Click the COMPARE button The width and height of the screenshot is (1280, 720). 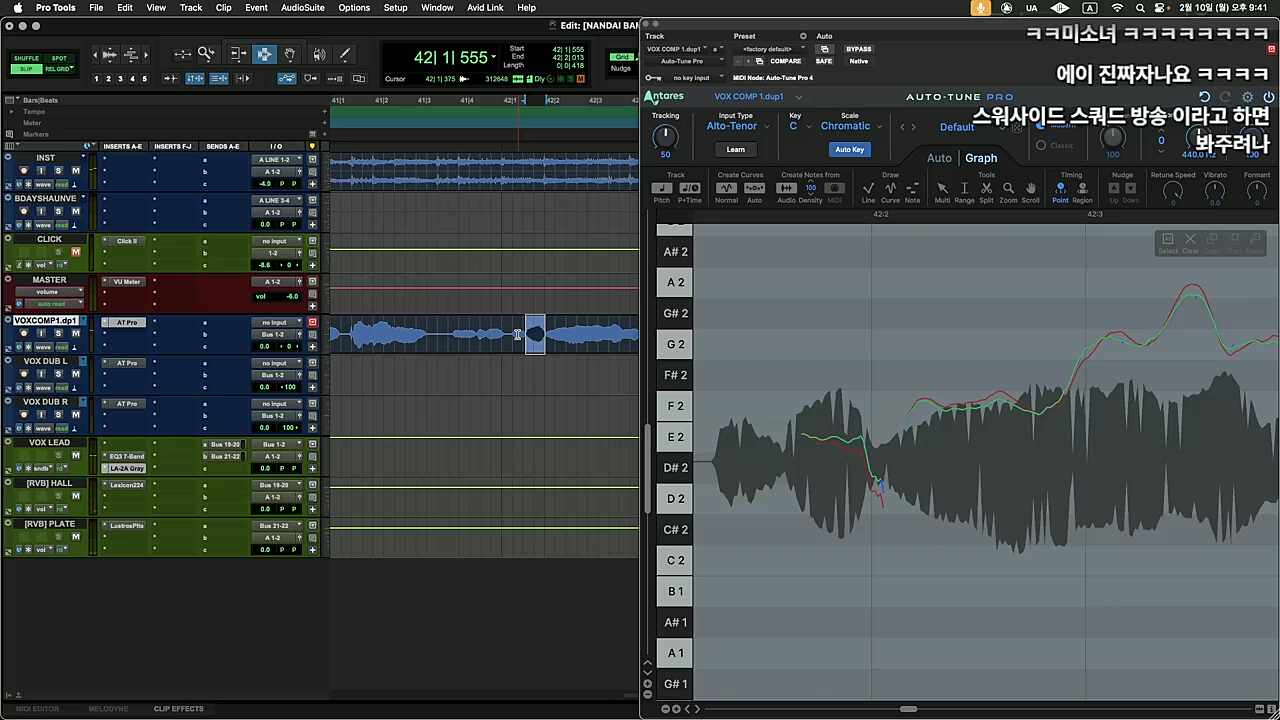[x=785, y=61]
